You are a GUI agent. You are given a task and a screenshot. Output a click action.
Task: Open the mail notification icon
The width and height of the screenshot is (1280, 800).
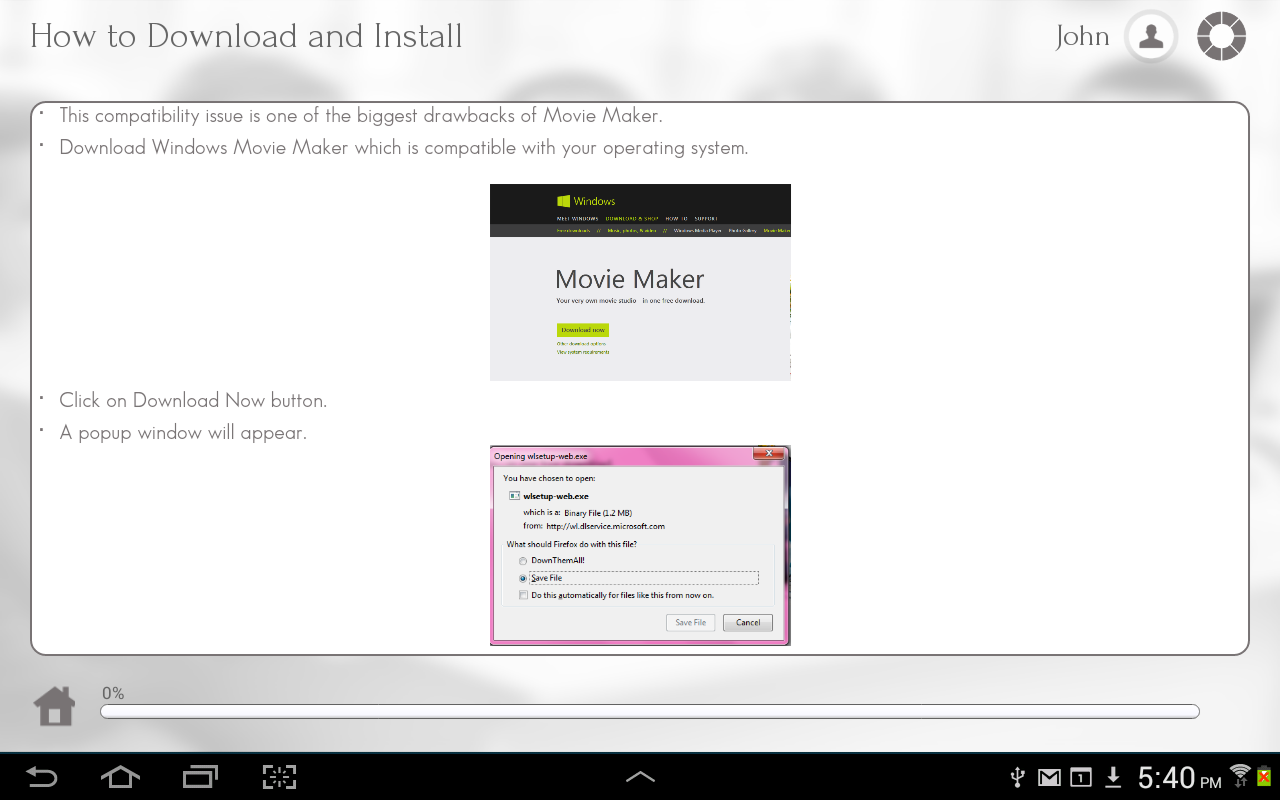[x=1049, y=777]
